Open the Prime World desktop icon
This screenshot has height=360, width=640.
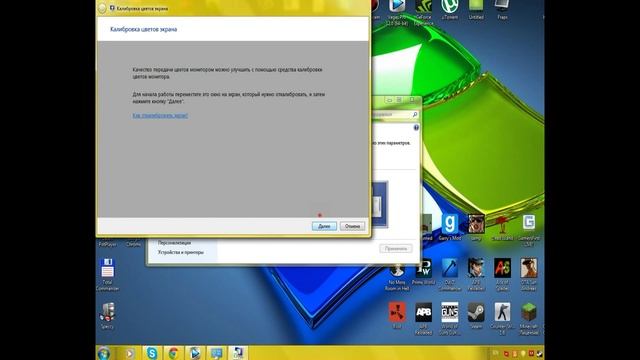tap(423, 271)
